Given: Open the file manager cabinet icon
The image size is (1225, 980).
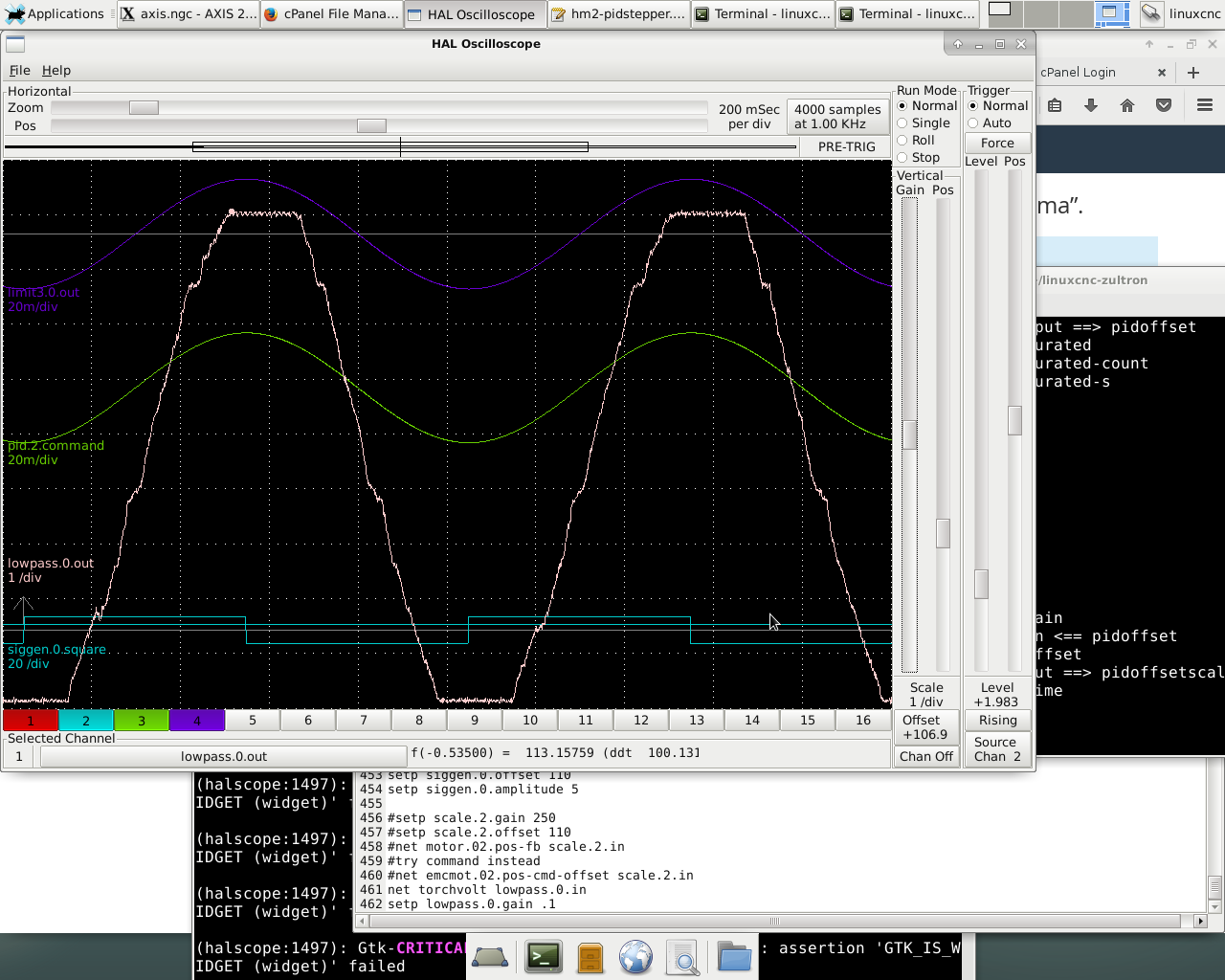Looking at the screenshot, I should point(590,956).
